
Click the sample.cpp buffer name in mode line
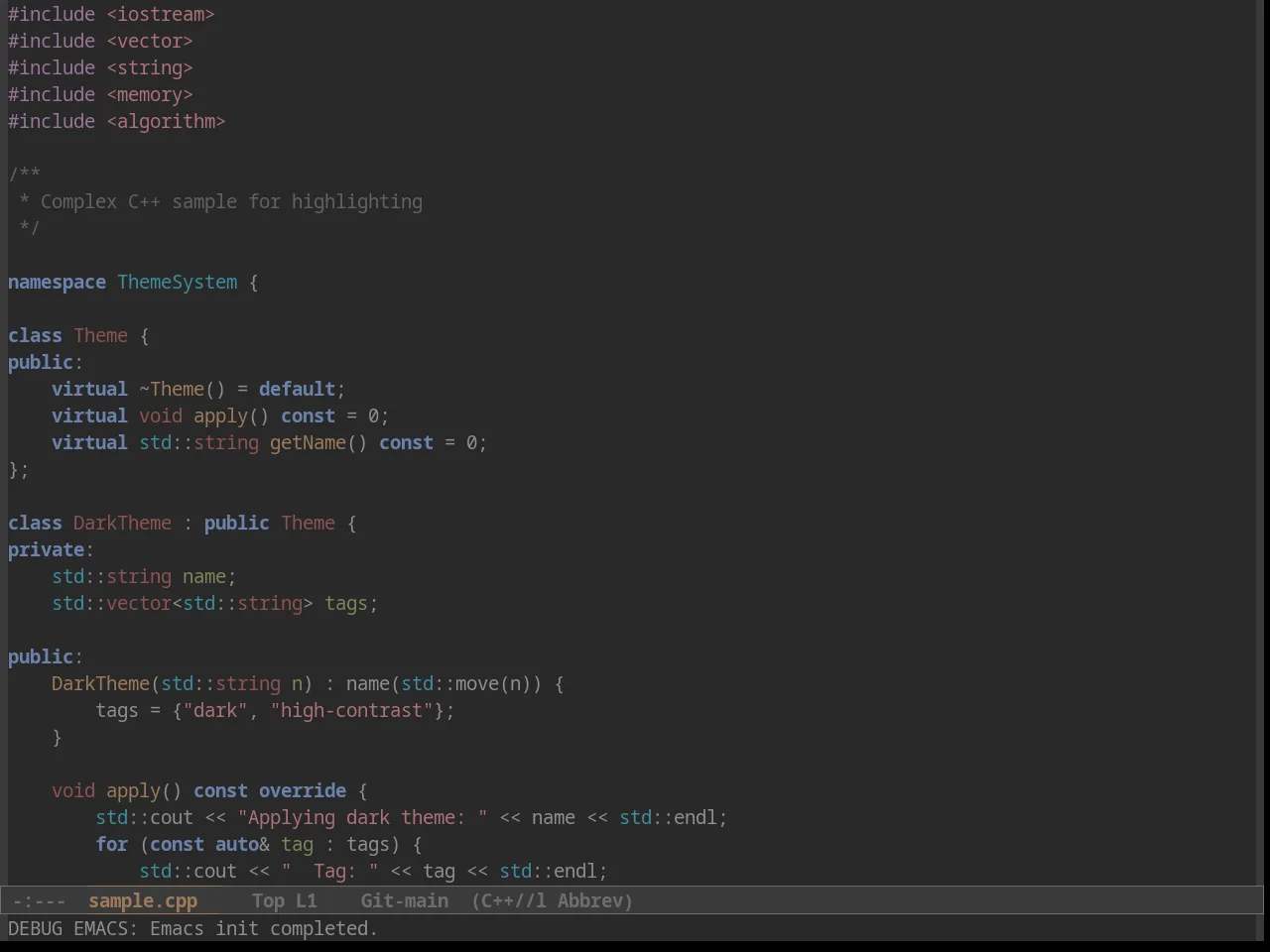[143, 900]
